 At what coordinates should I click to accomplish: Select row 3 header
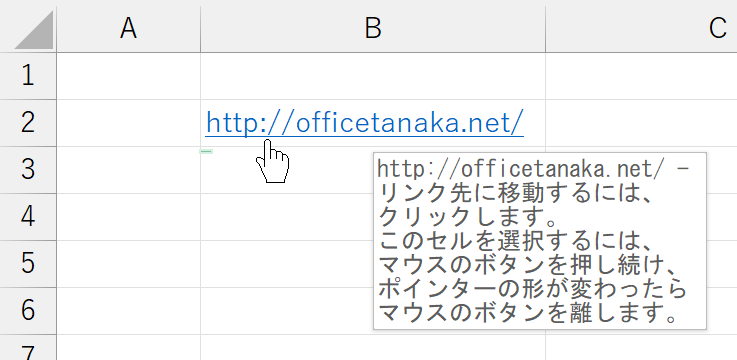pyautogui.click(x=28, y=170)
